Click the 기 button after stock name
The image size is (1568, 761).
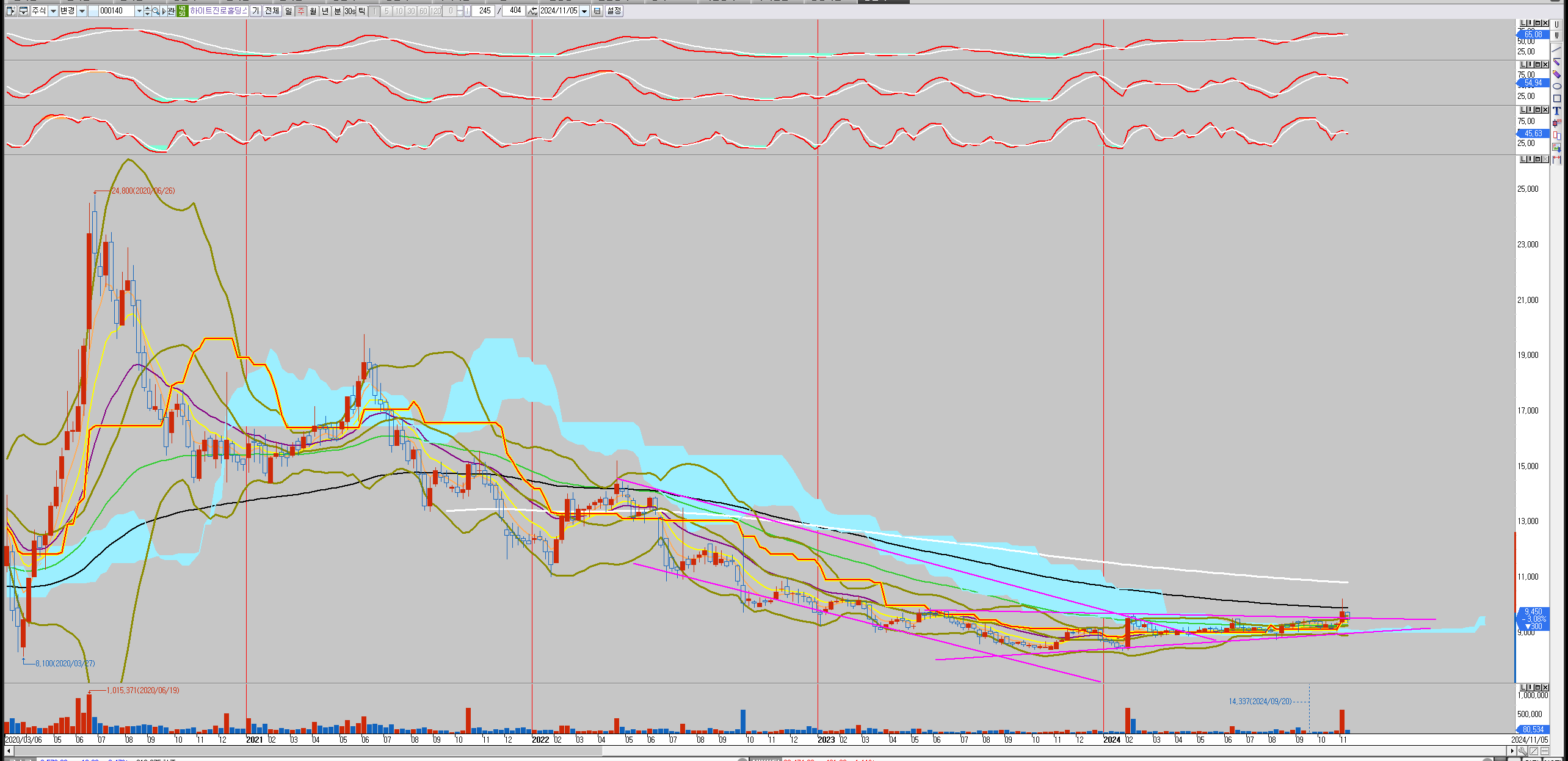255,11
